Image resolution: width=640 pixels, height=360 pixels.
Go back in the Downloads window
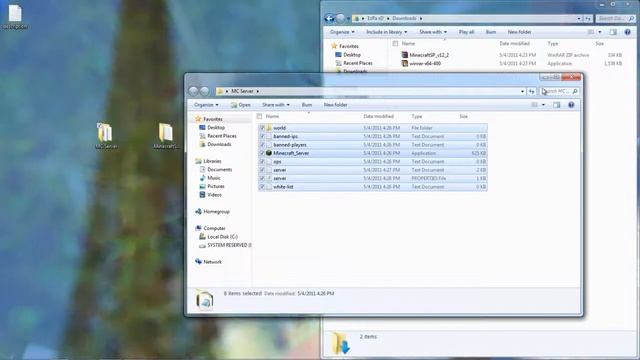point(329,18)
